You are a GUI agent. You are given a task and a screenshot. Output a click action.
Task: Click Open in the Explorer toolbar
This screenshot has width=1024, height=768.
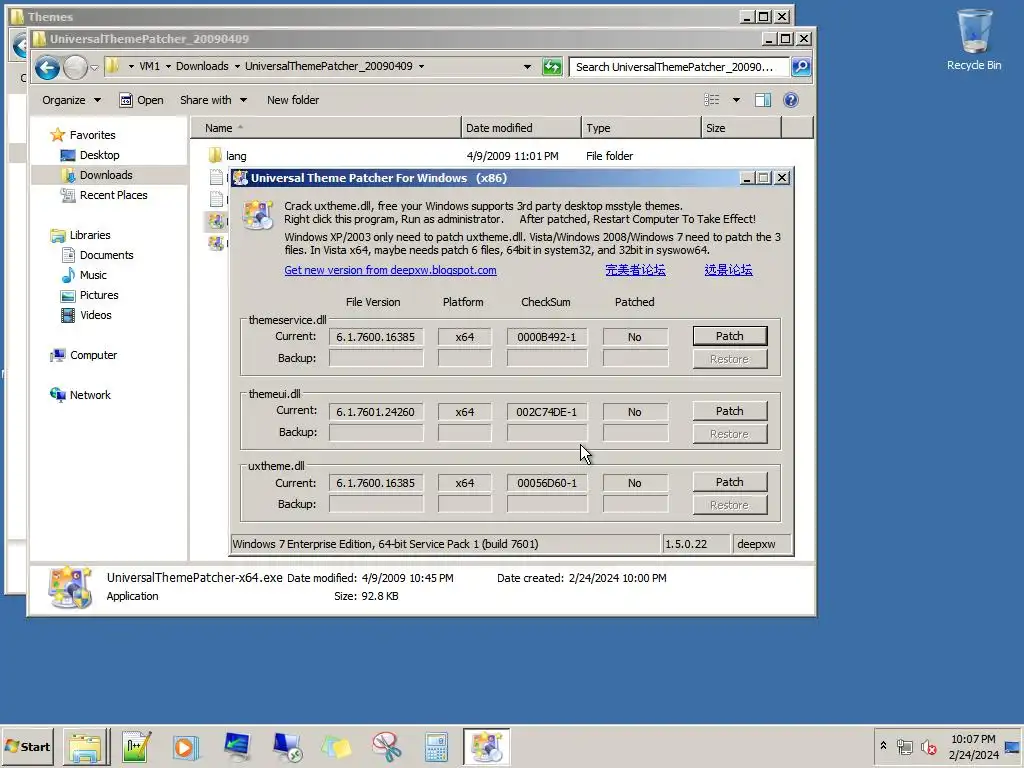tap(141, 100)
